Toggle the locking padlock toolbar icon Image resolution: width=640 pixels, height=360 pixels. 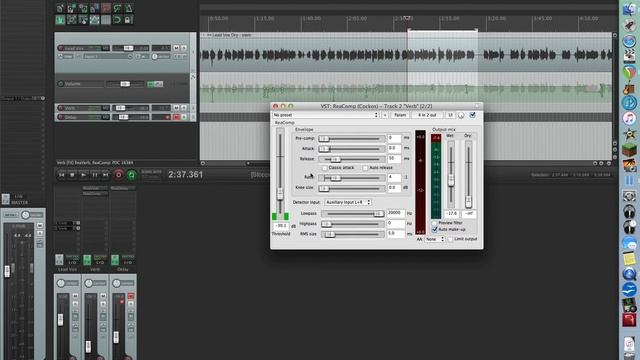(x=129, y=20)
